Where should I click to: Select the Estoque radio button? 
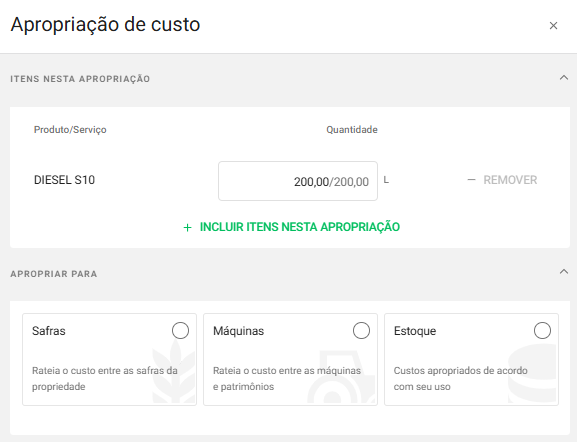542,330
